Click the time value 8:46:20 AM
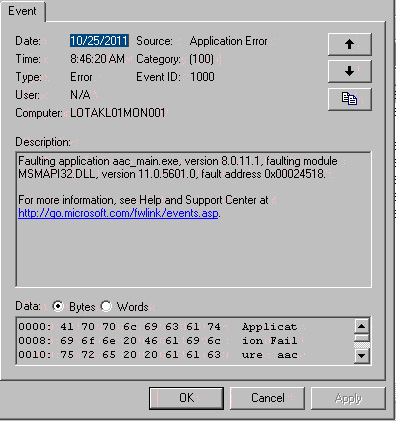Viewport: 396px width, 421px height. 97,59
